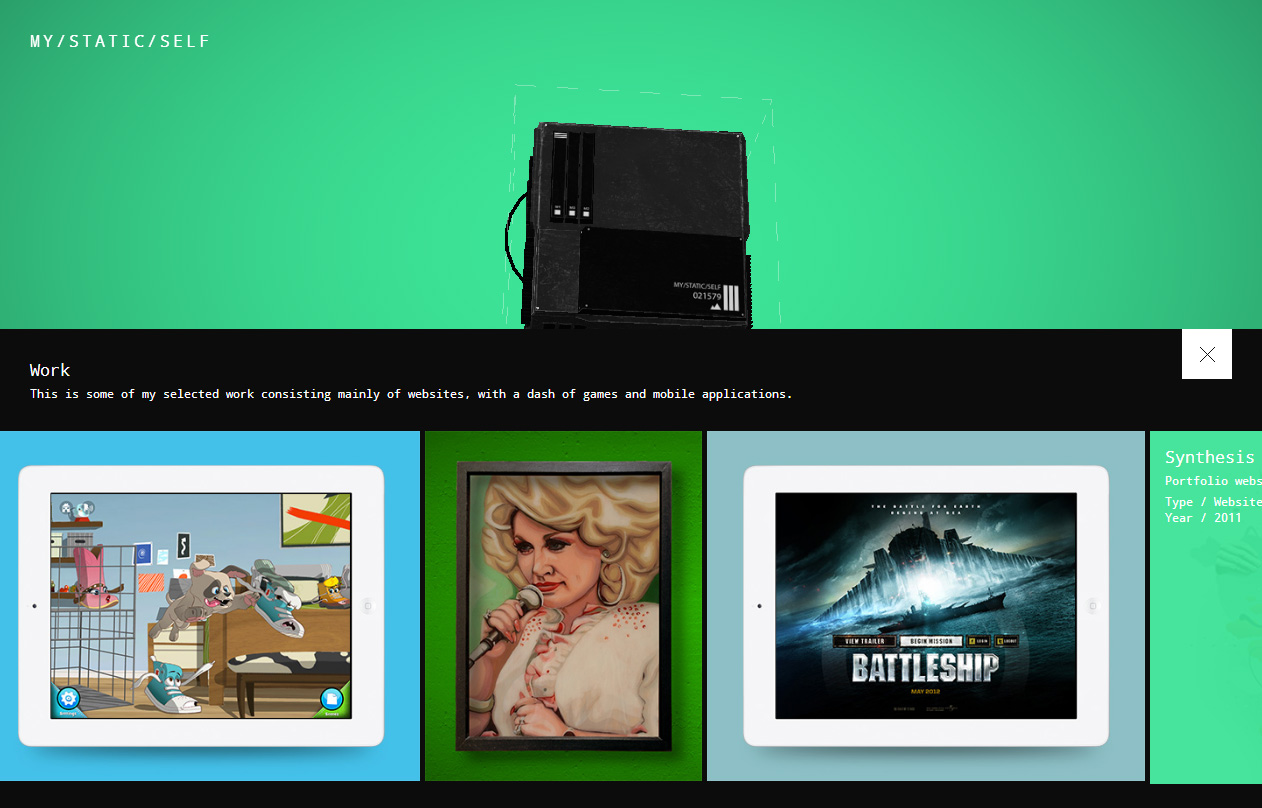Click the MY/STATIC/SELF logo text
This screenshot has height=808, width=1262.
(x=120, y=41)
